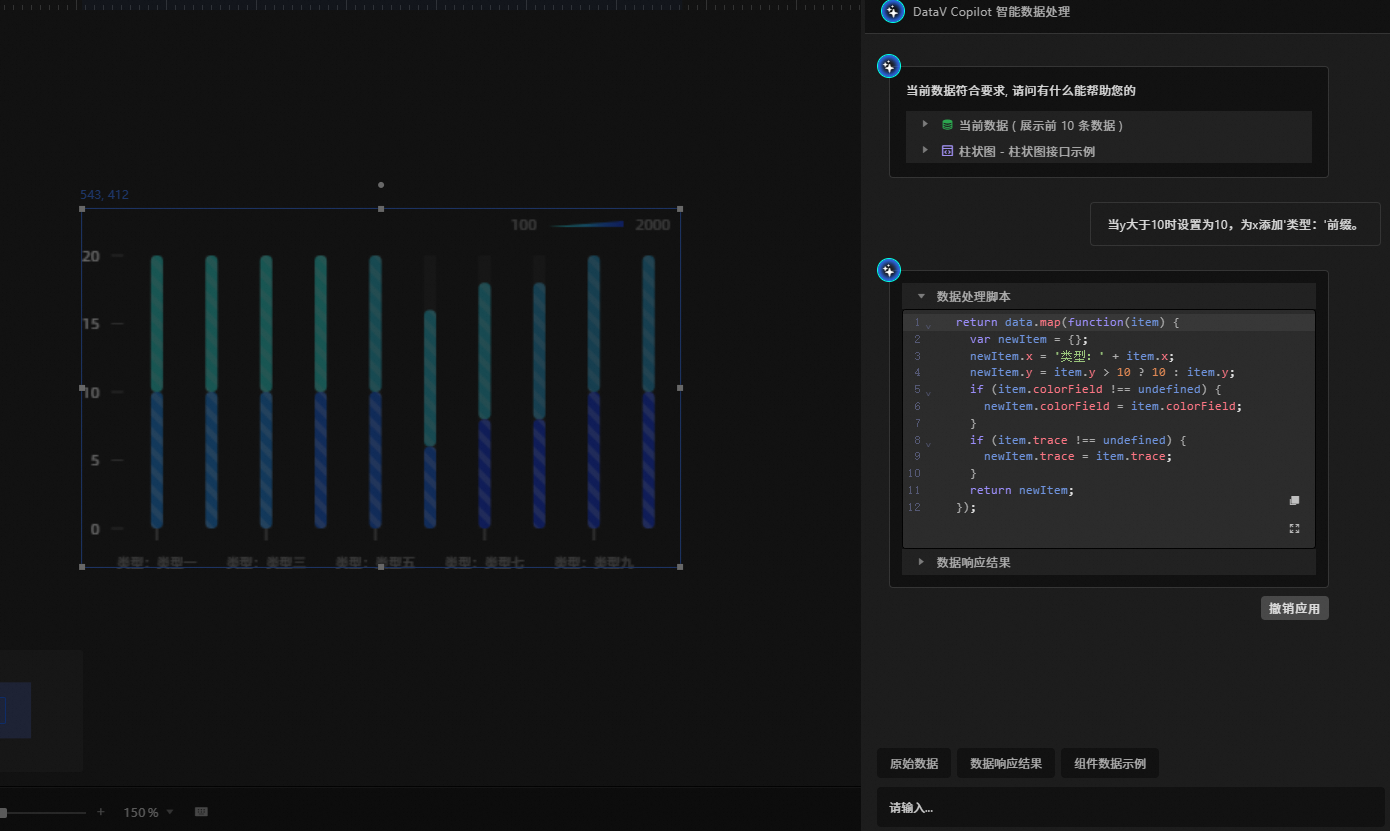The image size is (1390, 831).
Task: Click the top-right resize handle of the chart
Action: tap(680, 209)
